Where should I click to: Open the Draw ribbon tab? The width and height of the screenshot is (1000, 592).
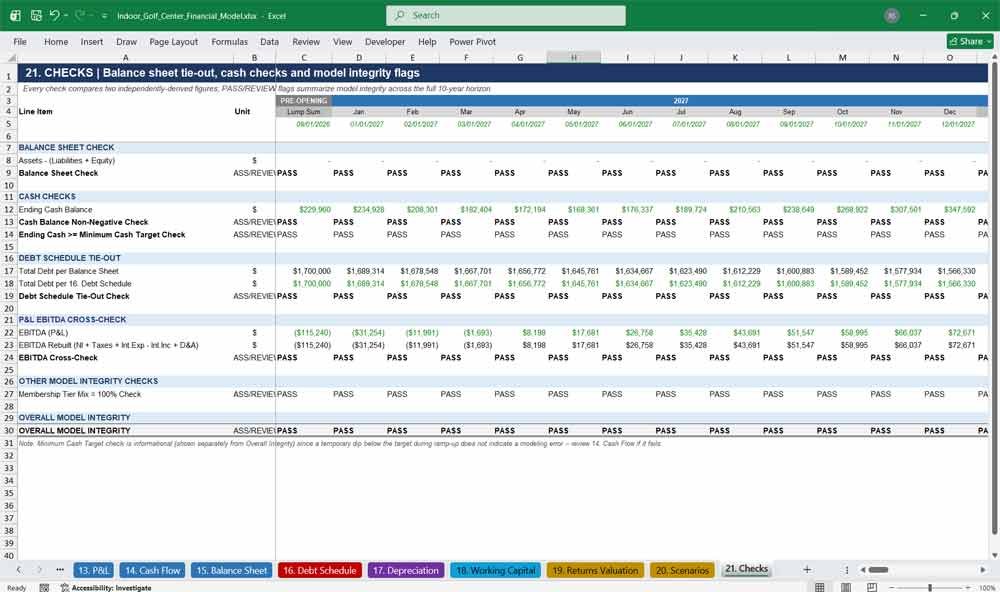click(126, 41)
